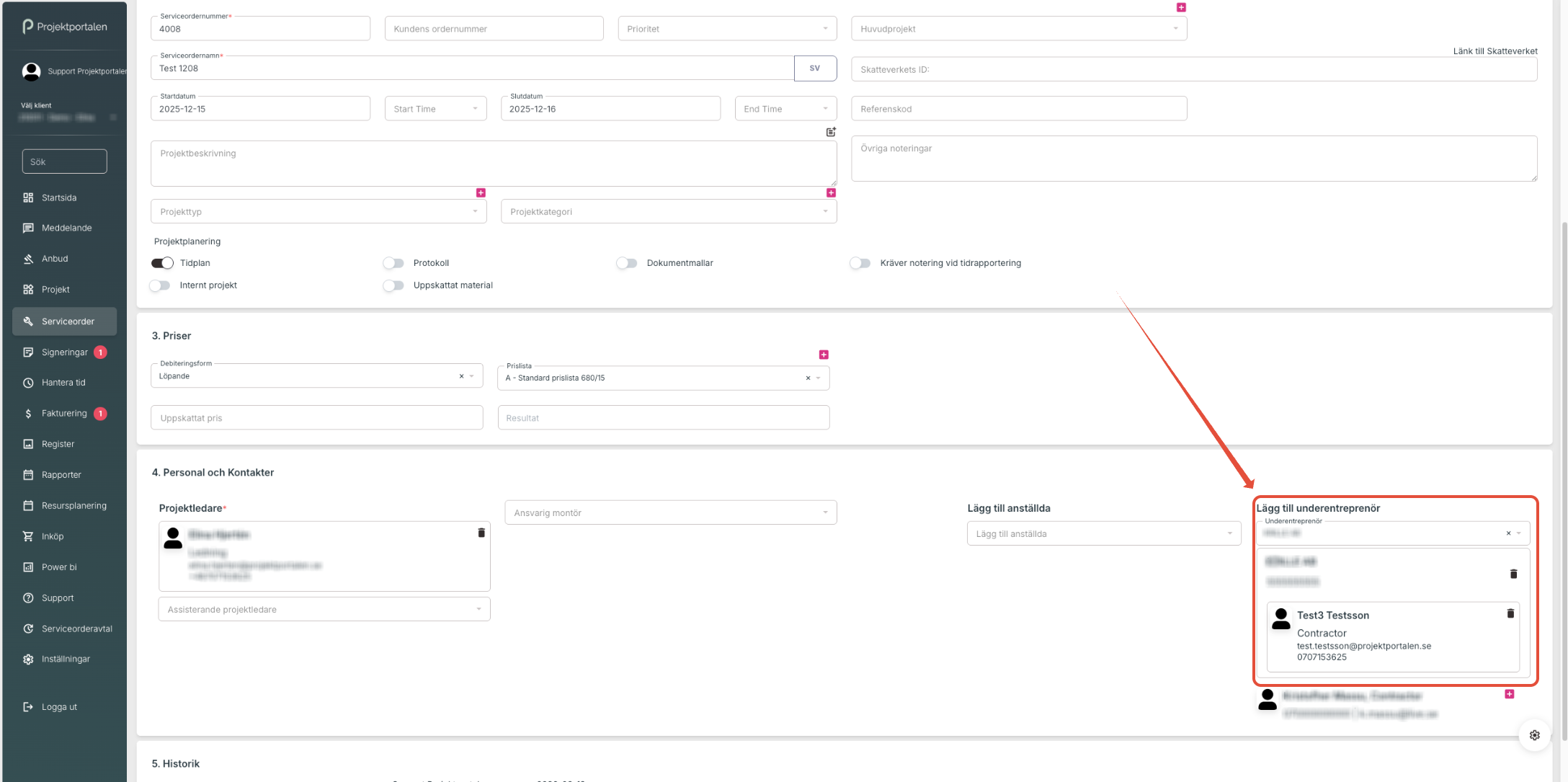This screenshot has height=782, width=1568.
Task: Clear the selected Debiteringsform value
Action: click(x=461, y=376)
